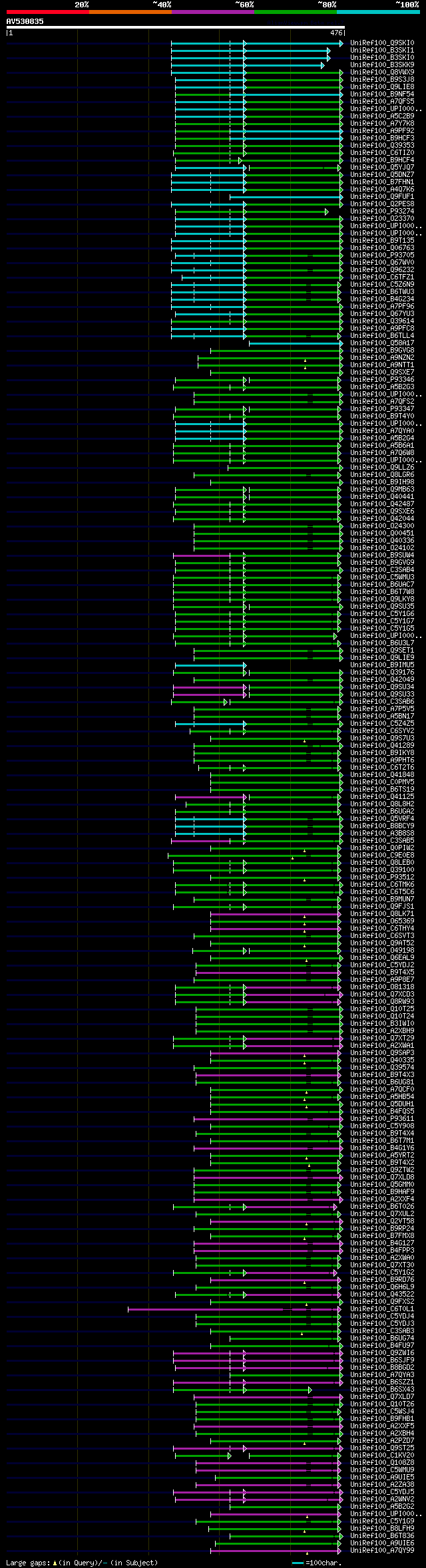The height and width of the screenshot is (1568, 426).
Task: Click the white query sequence bar
Action: click(176, 27)
